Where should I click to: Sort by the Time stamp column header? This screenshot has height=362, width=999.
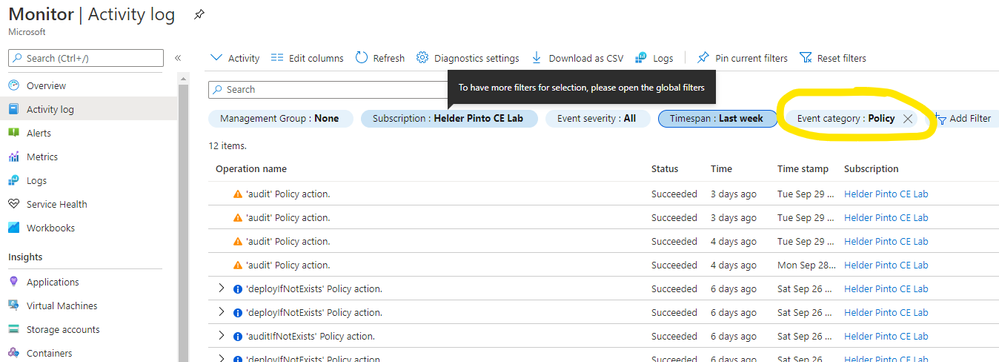(803, 169)
